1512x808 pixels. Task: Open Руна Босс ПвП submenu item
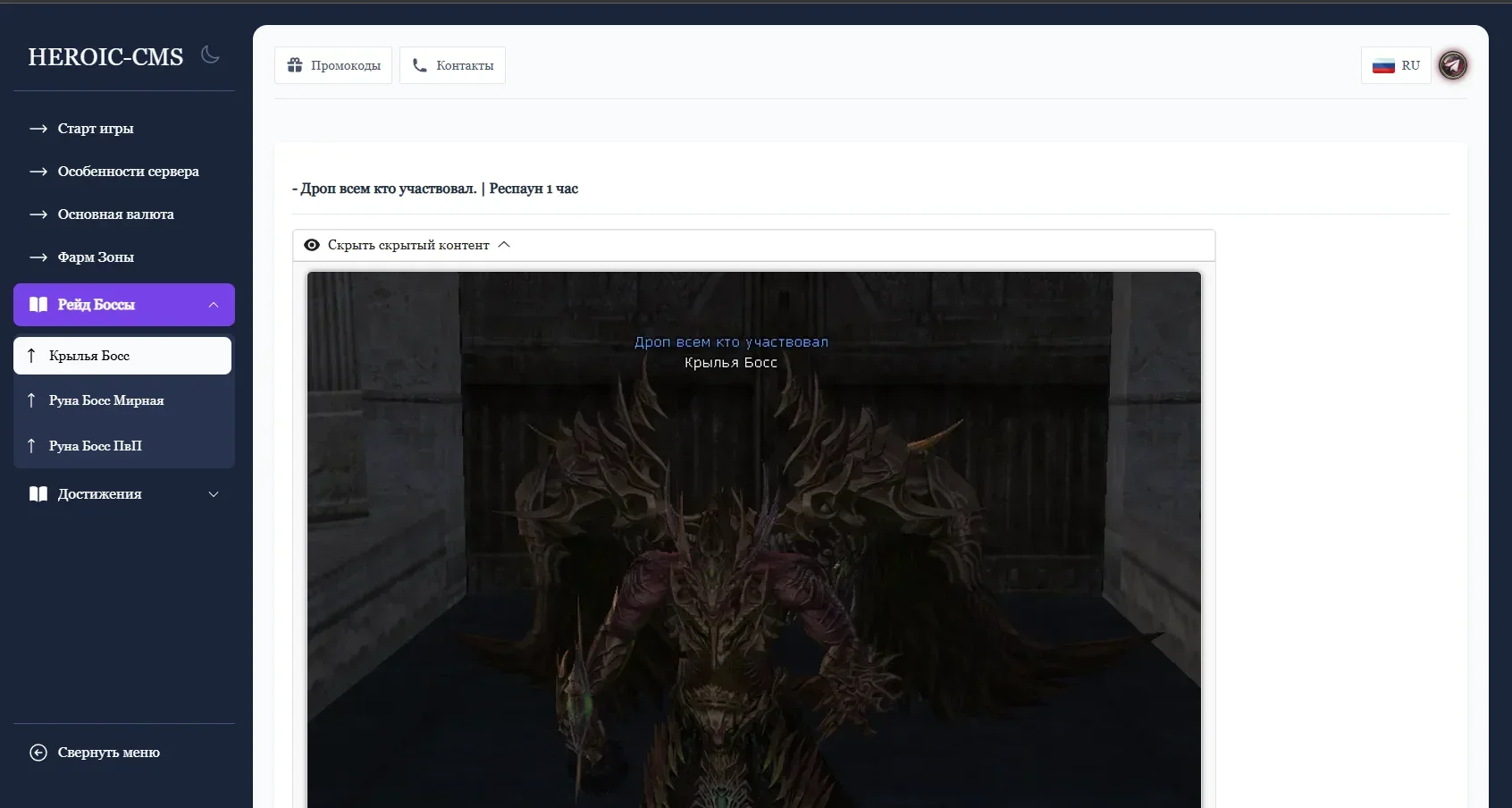click(x=122, y=446)
